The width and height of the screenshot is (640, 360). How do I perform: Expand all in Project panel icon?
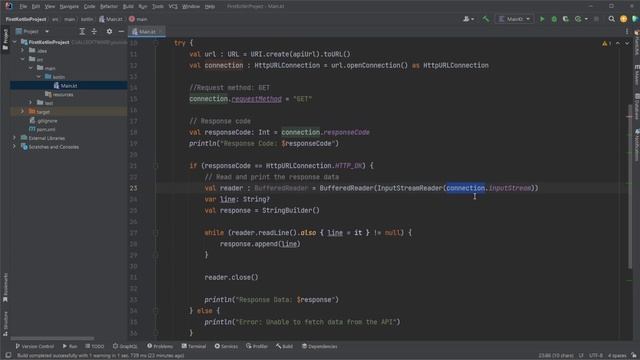coord(82,31)
